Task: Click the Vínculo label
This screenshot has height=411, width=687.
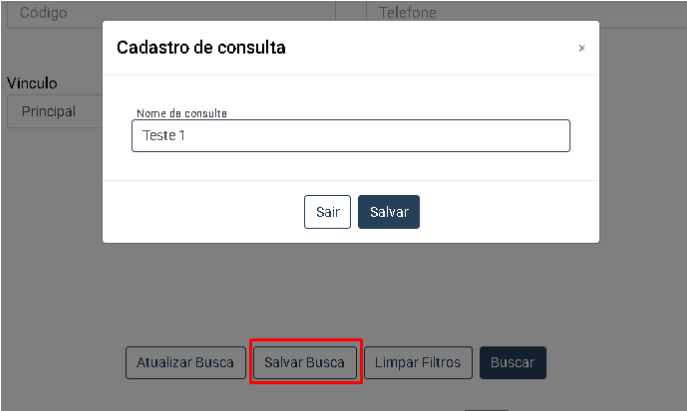Action: pyautogui.click(x=32, y=83)
